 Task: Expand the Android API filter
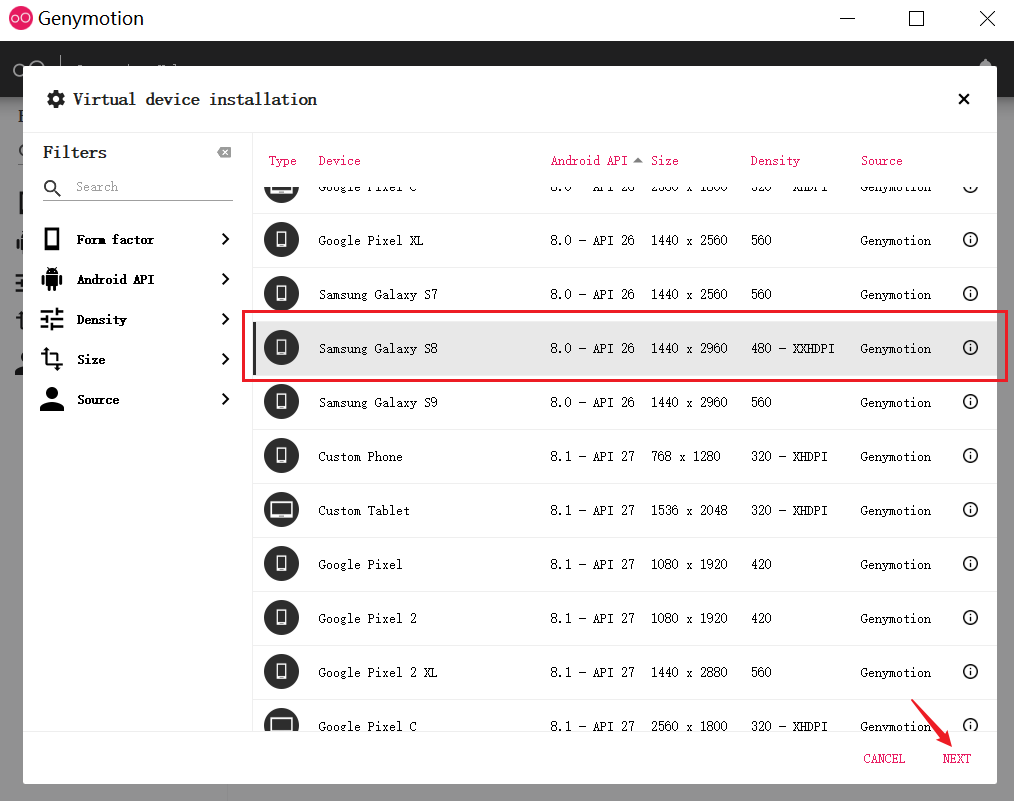pyautogui.click(x=225, y=279)
